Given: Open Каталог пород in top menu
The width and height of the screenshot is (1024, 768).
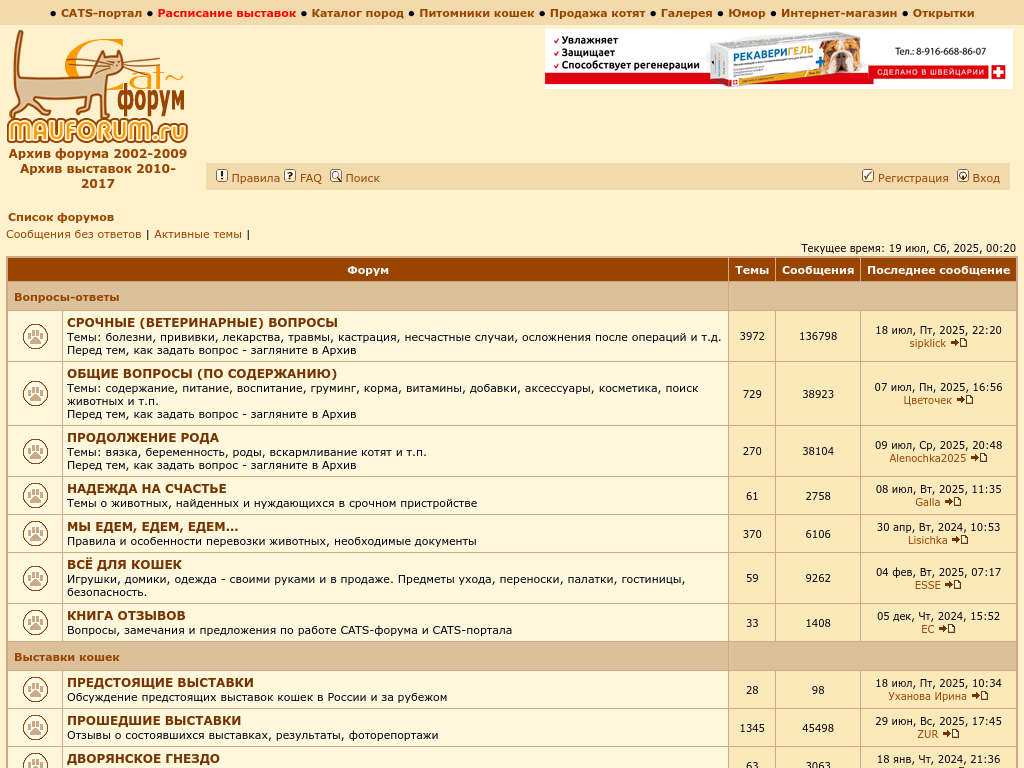Looking at the screenshot, I should pyautogui.click(x=357, y=13).
